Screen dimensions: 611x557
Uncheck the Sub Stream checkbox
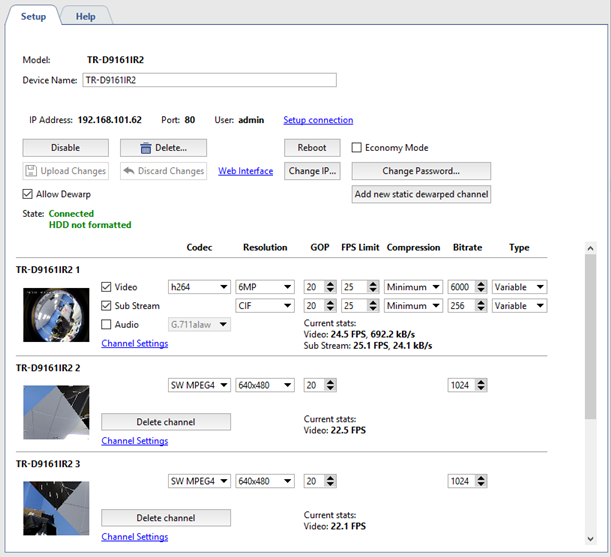coord(108,306)
